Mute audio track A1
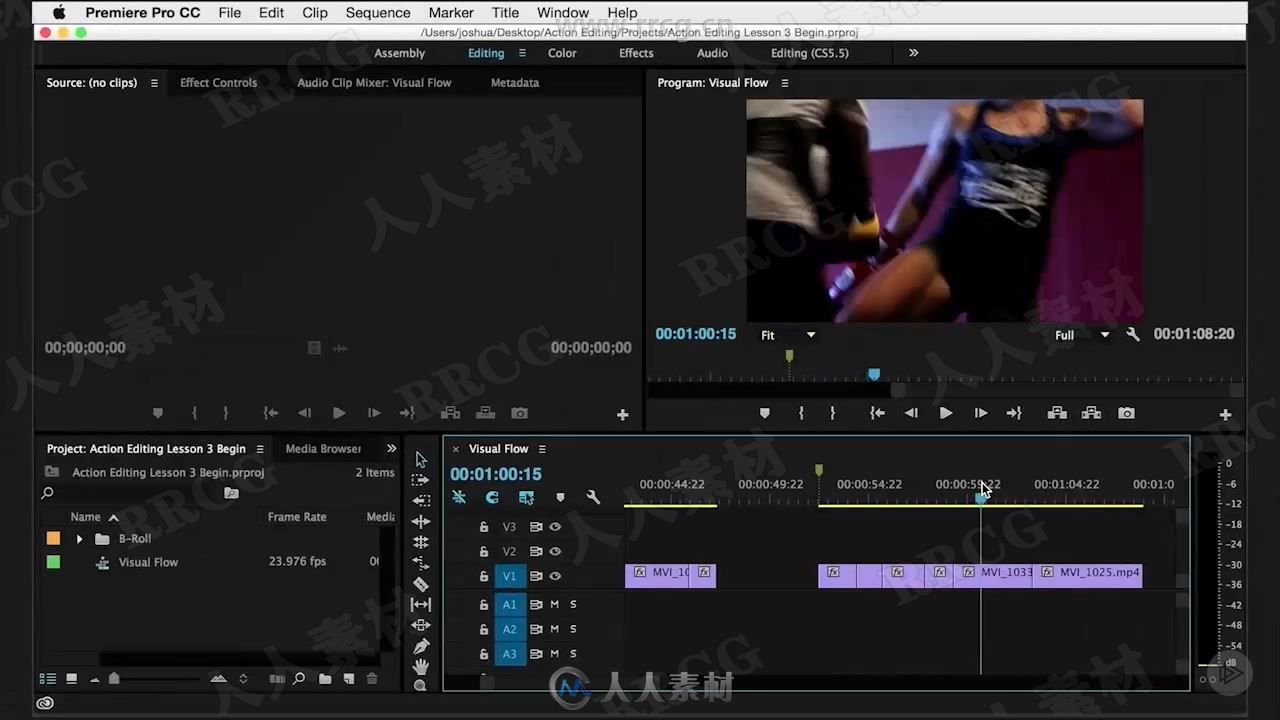Screen dimensions: 1280x720 [x=554, y=604]
